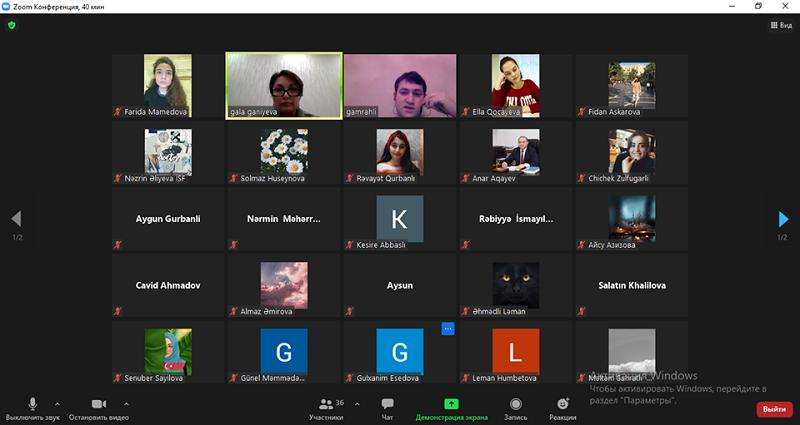Expand participants options arrow

coord(357,404)
